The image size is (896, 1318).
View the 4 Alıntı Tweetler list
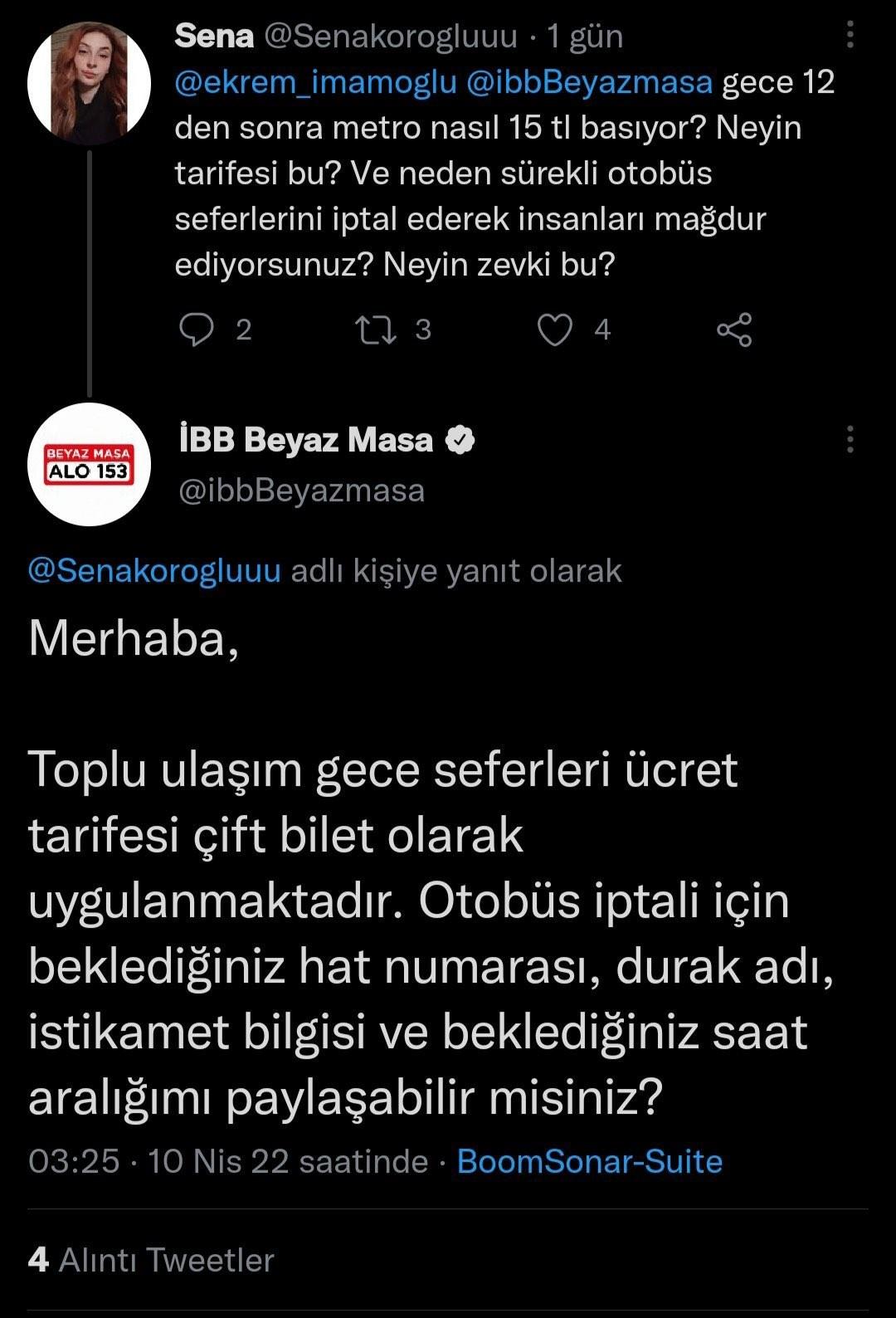(x=150, y=1260)
